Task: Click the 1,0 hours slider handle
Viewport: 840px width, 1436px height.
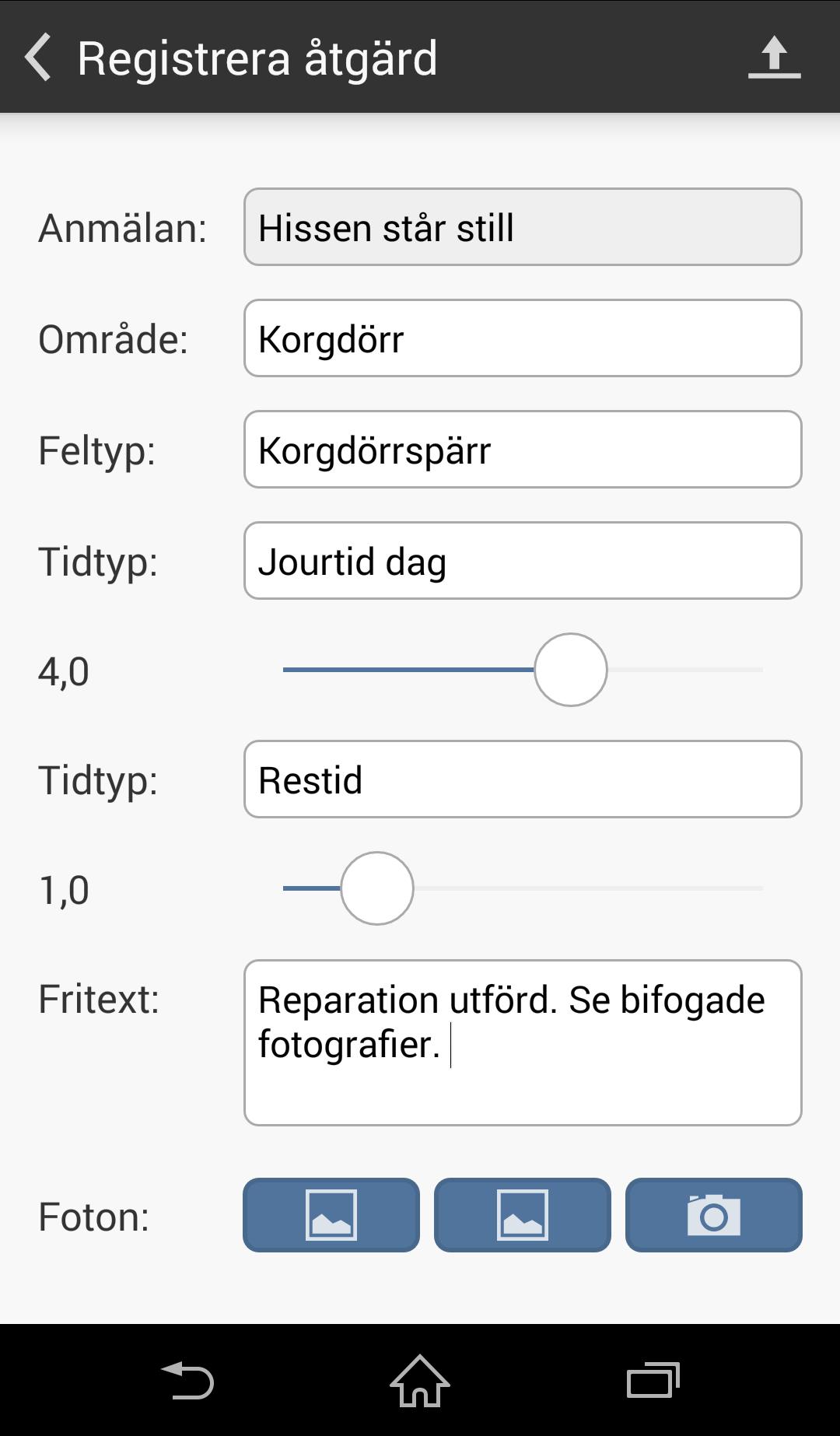Action: (377, 888)
